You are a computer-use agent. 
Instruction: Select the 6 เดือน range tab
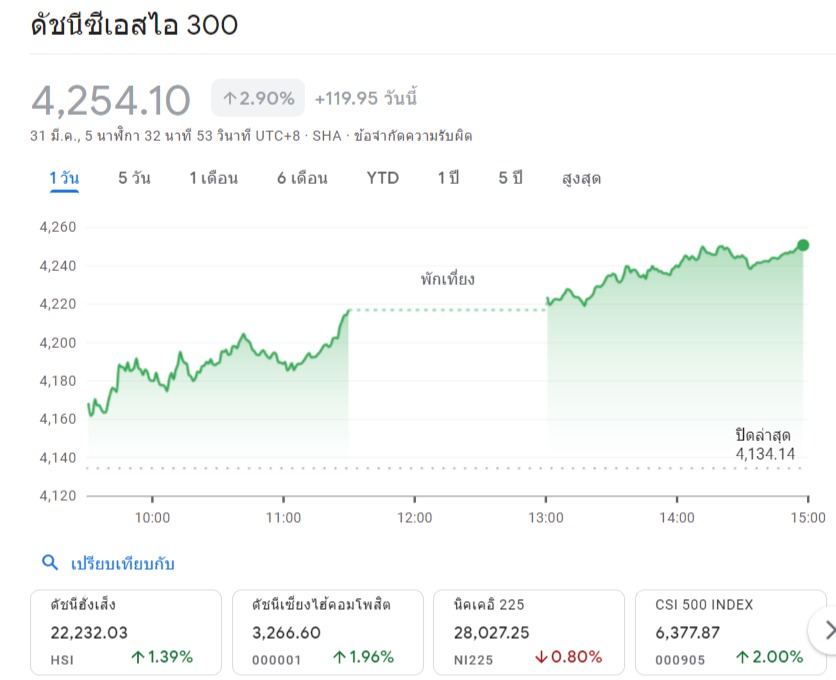[x=302, y=178]
